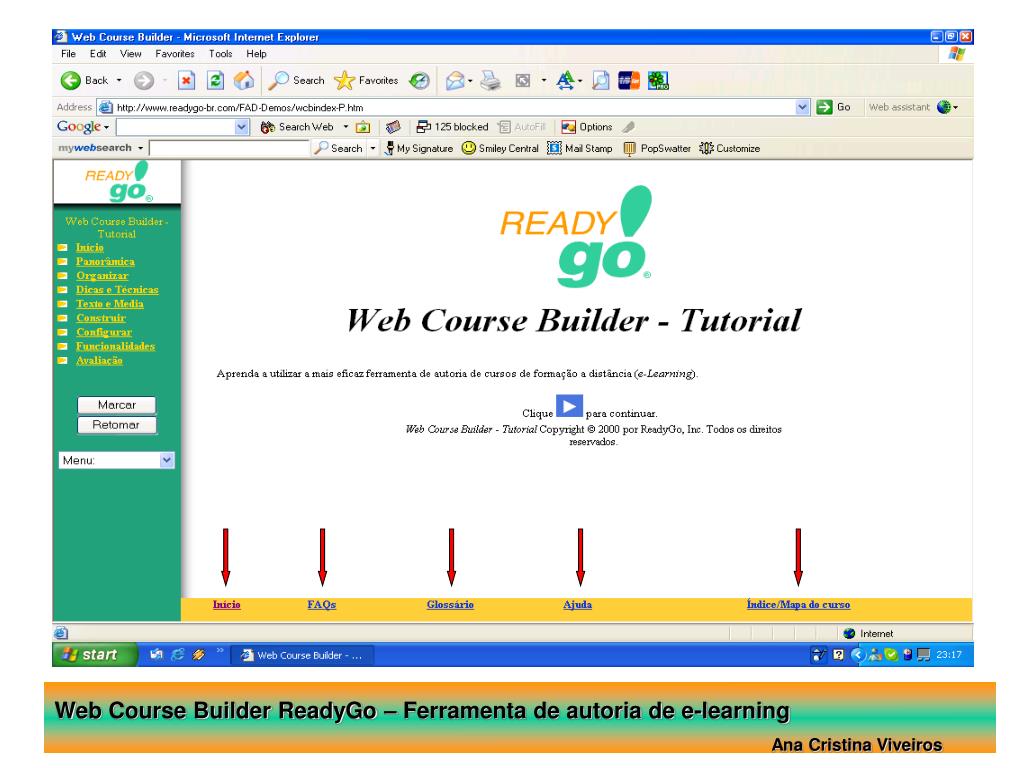Open Google toolbar Options
The height and width of the screenshot is (768, 1024).
[x=586, y=127]
